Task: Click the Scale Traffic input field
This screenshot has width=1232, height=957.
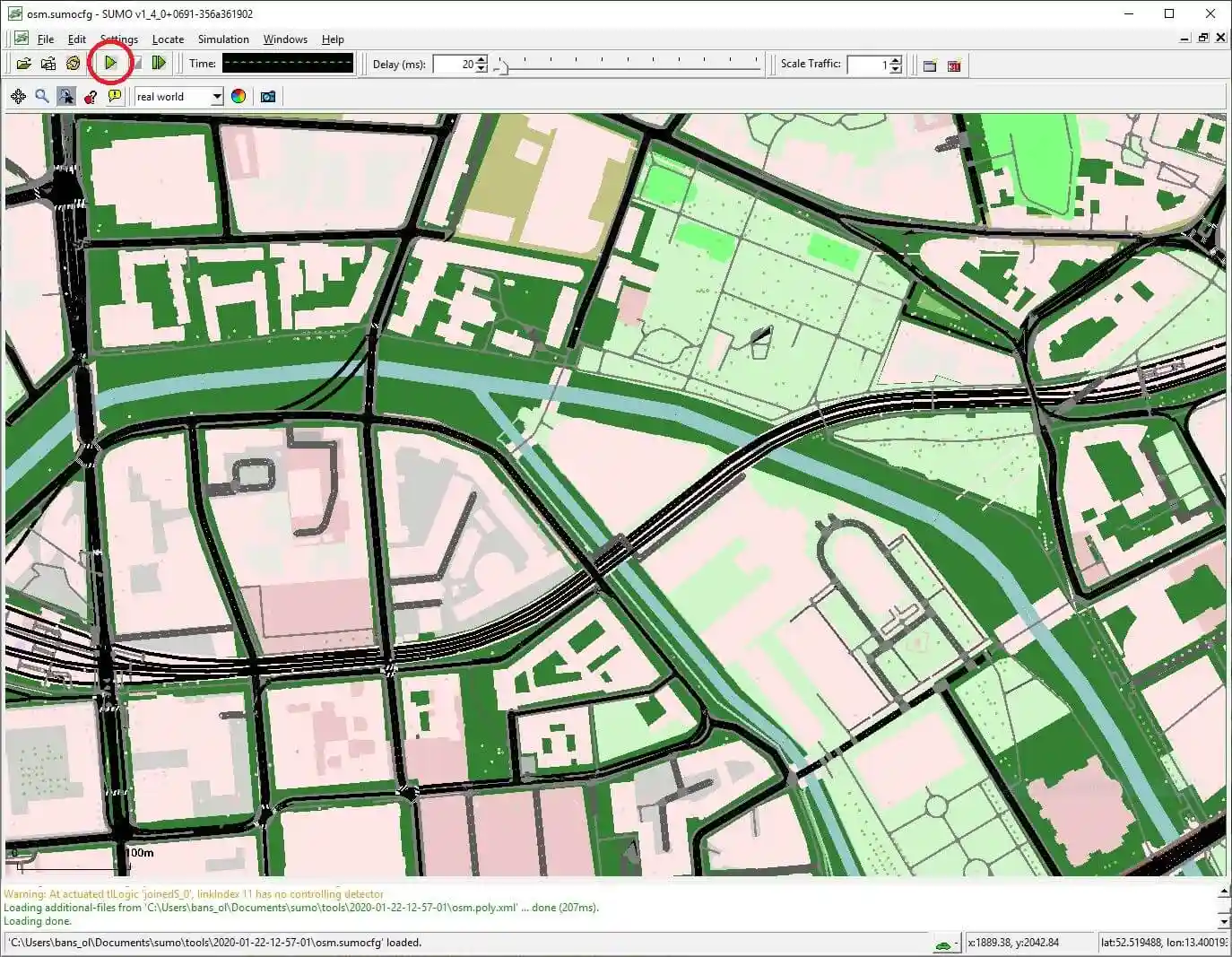Action: click(866, 65)
